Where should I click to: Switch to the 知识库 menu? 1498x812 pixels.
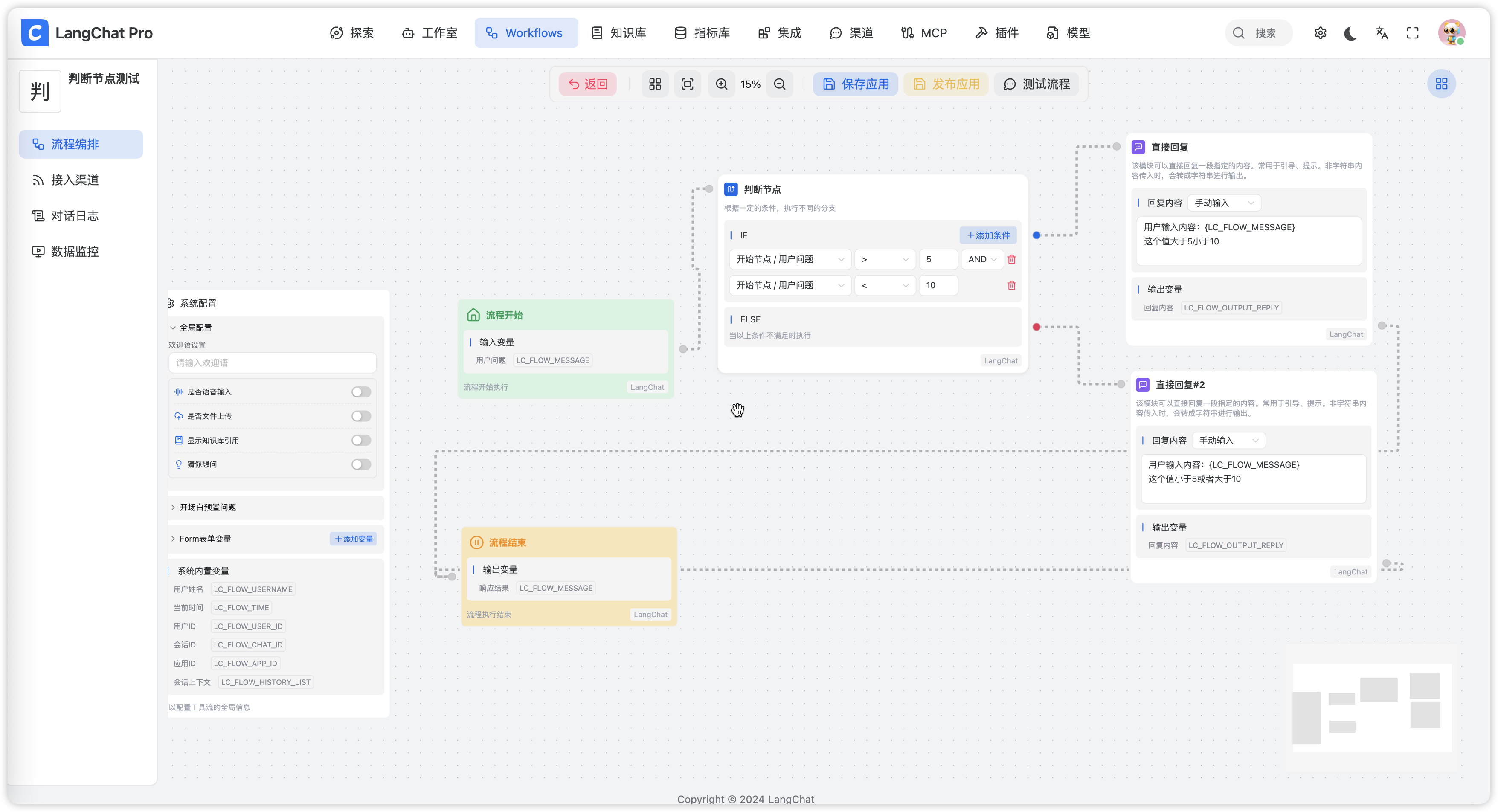[619, 33]
